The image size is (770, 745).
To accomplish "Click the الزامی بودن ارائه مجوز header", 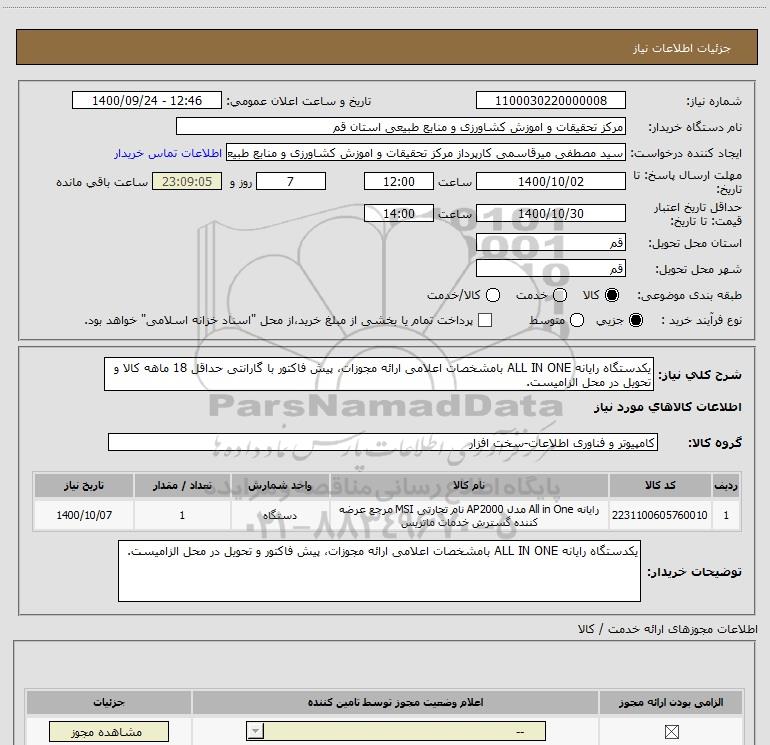I will (671, 703).
